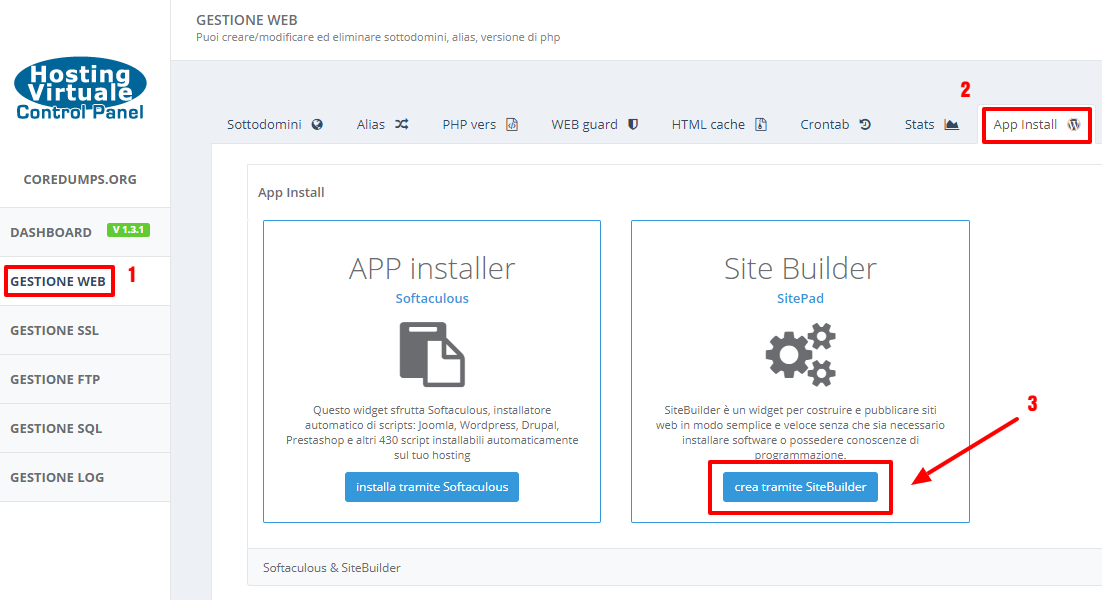Click the shield icon beside WEB guard
The width and height of the screenshot is (1102, 600).
pyautogui.click(x=633, y=124)
